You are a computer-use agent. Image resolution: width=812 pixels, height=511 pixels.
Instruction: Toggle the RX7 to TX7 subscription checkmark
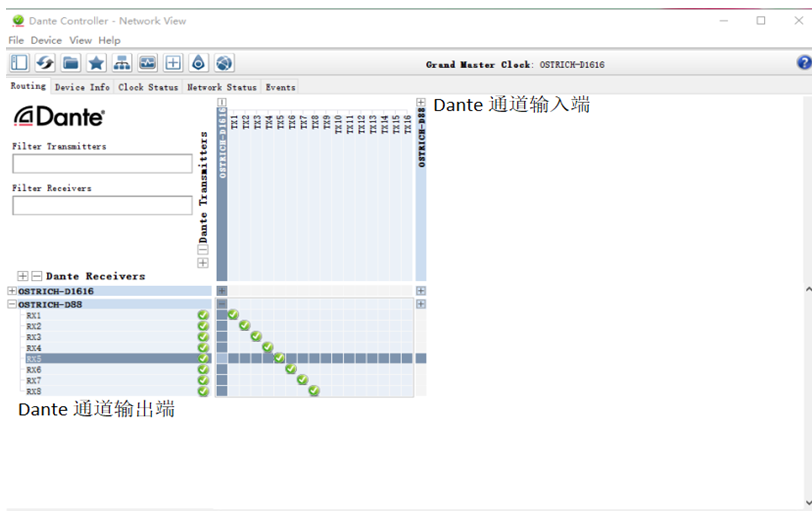(302, 379)
